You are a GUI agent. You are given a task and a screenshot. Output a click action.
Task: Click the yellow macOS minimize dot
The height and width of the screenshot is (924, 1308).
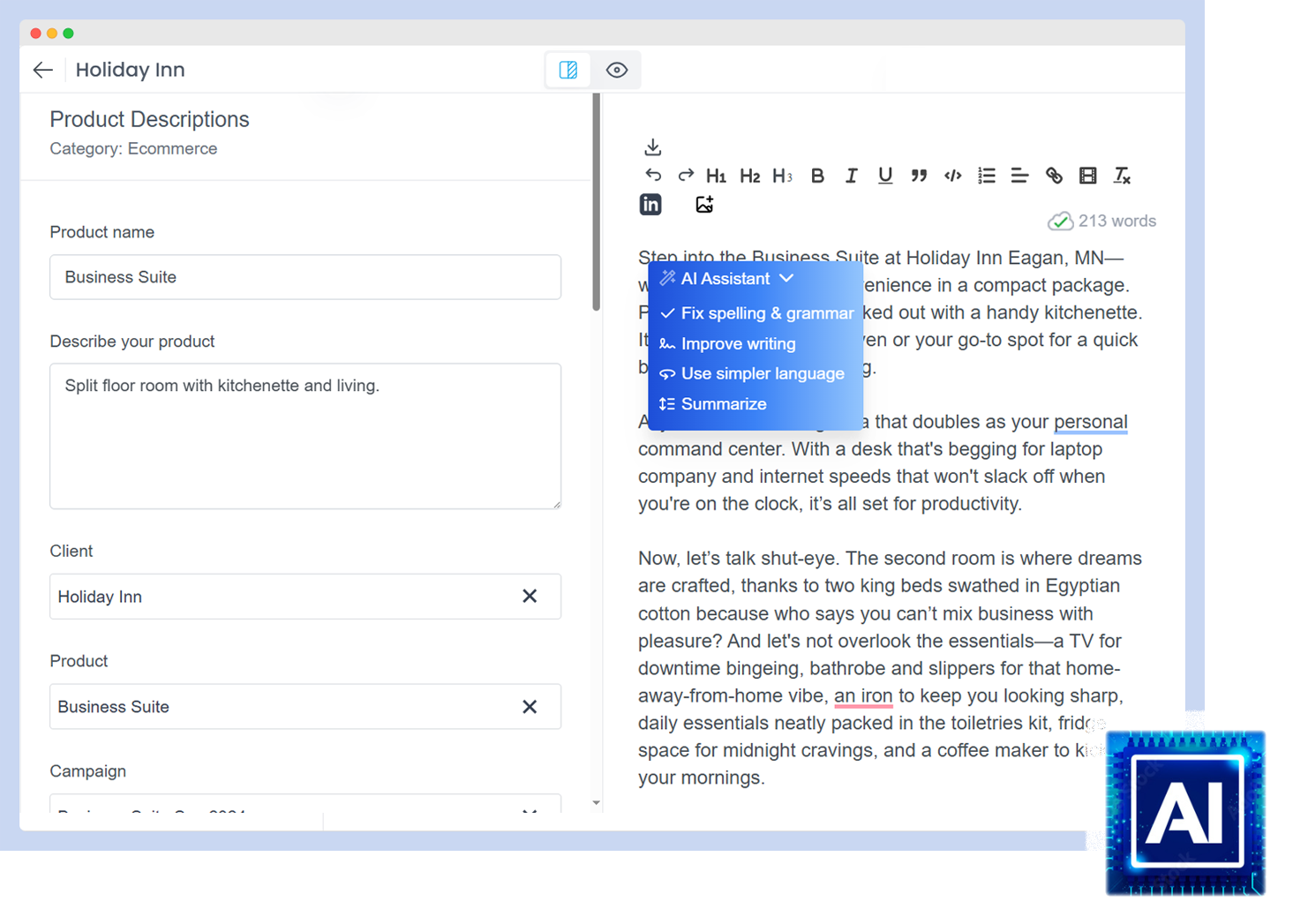coord(52,34)
